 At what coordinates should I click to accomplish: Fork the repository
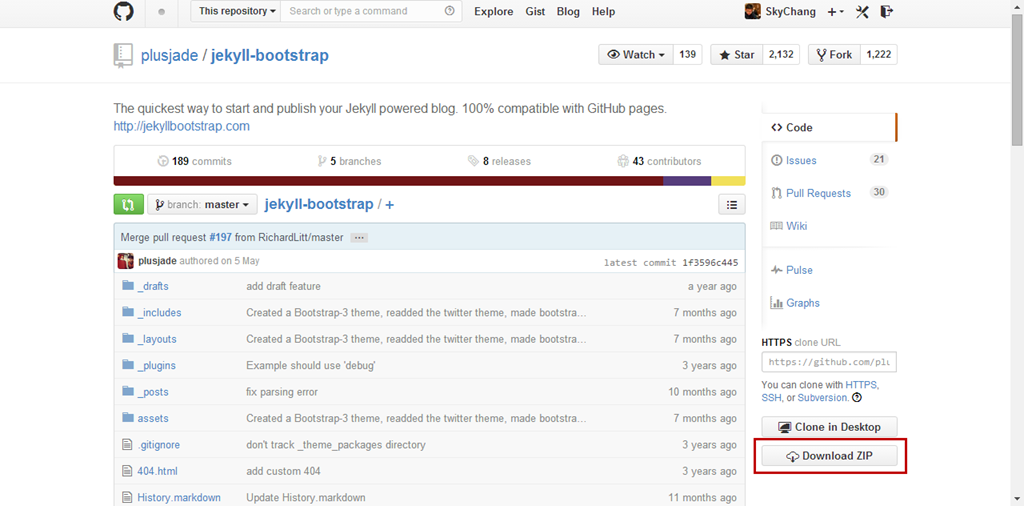click(835, 55)
